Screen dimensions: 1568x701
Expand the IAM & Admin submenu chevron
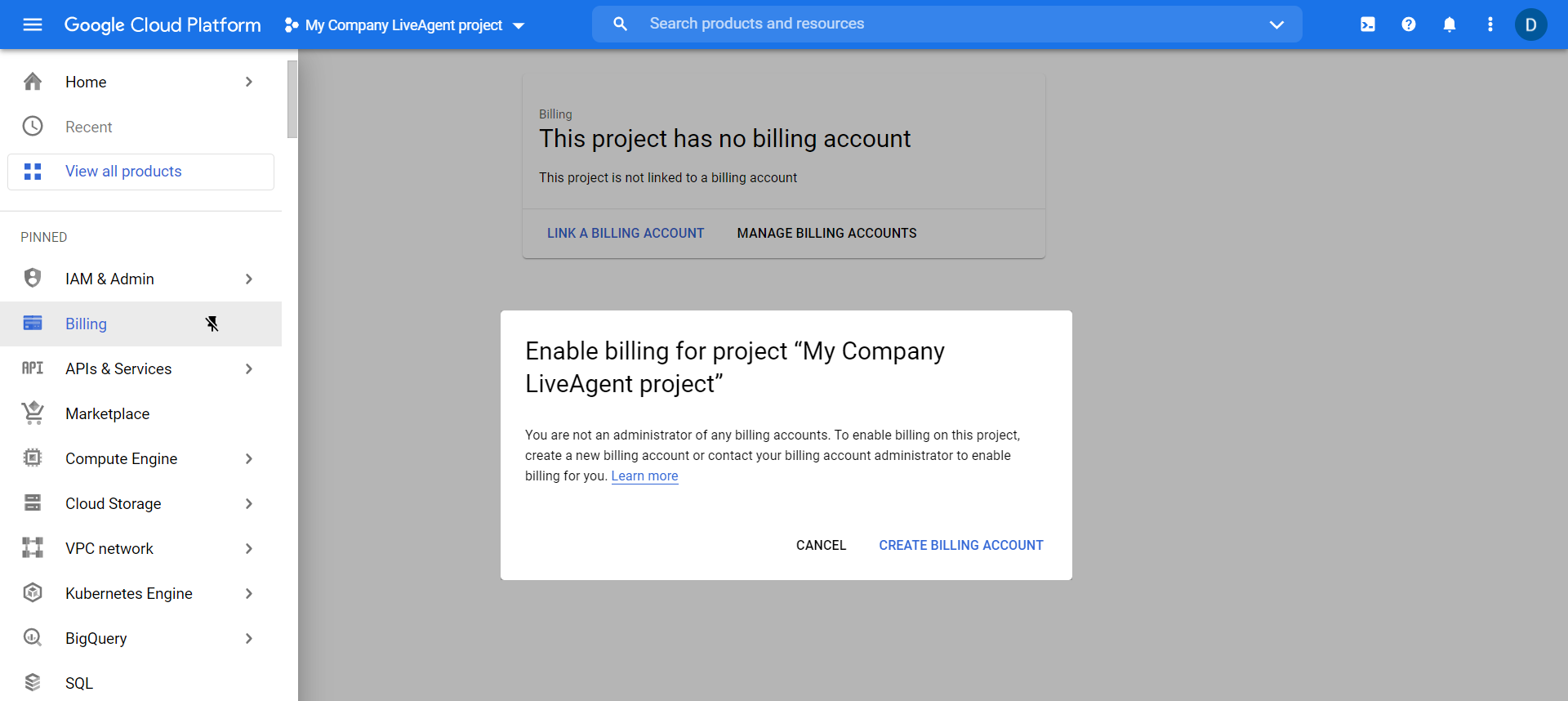point(249,279)
